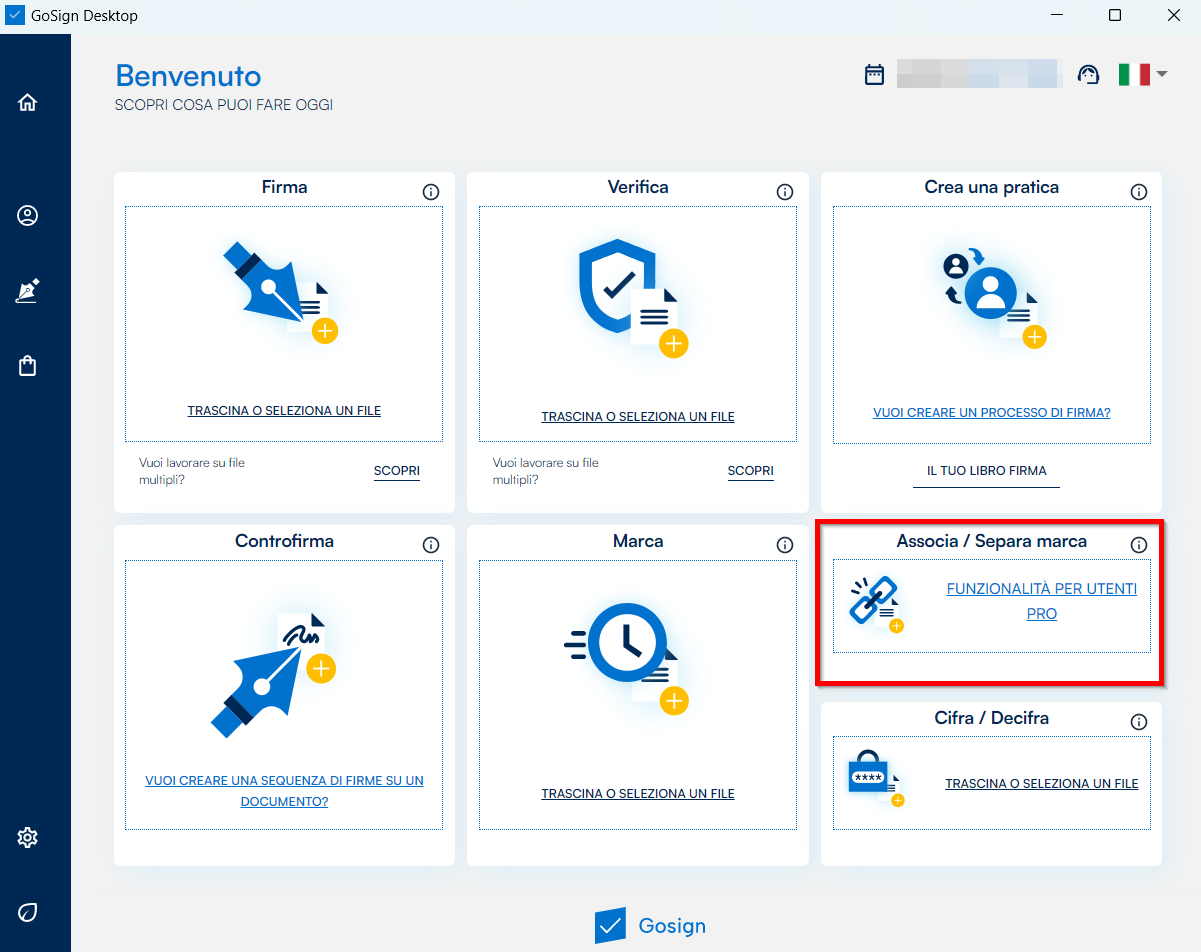The width and height of the screenshot is (1201, 952).
Task: Click the leaf icon in sidebar
Action: click(x=28, y=912)
